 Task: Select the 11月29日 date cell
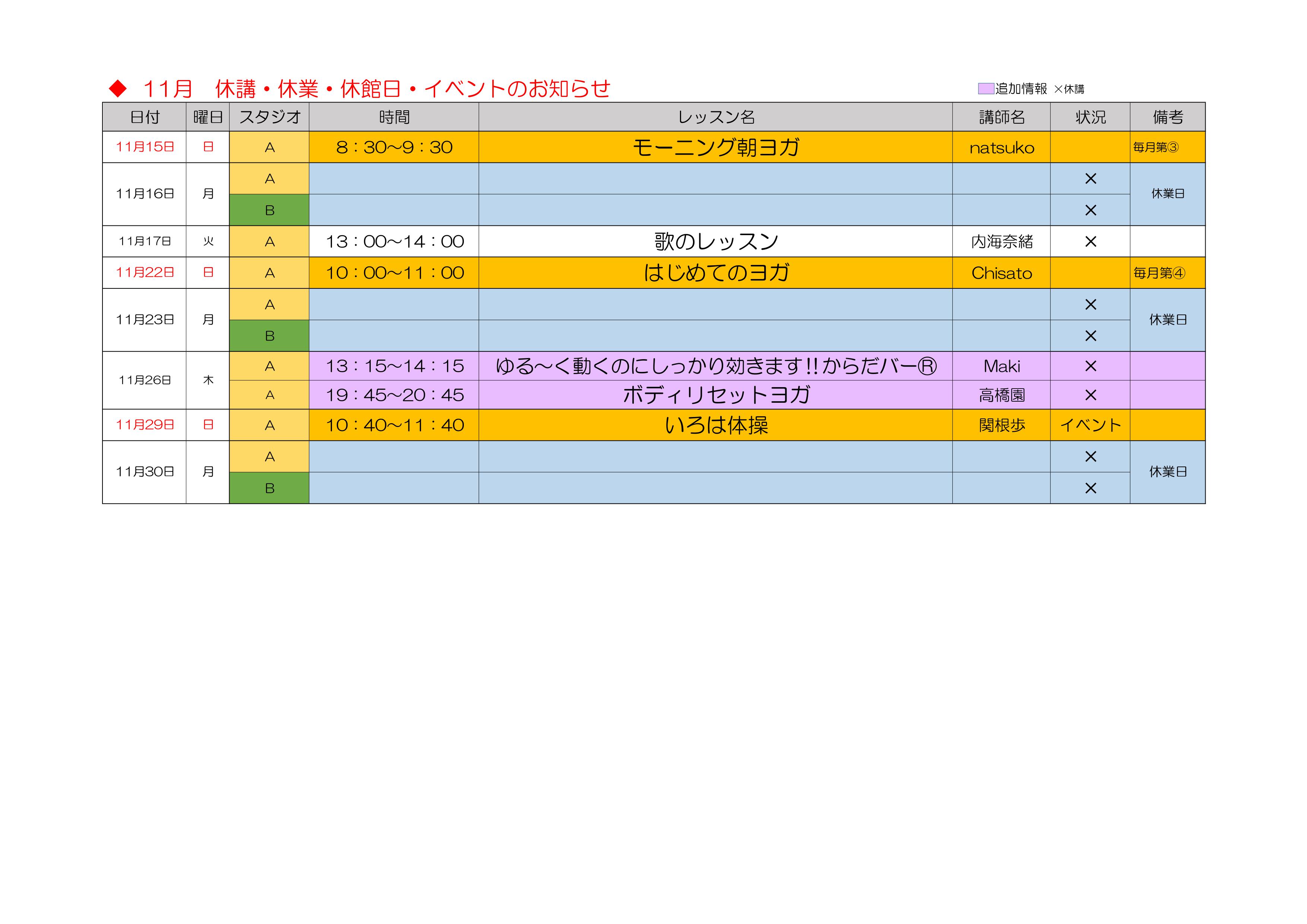145,425
